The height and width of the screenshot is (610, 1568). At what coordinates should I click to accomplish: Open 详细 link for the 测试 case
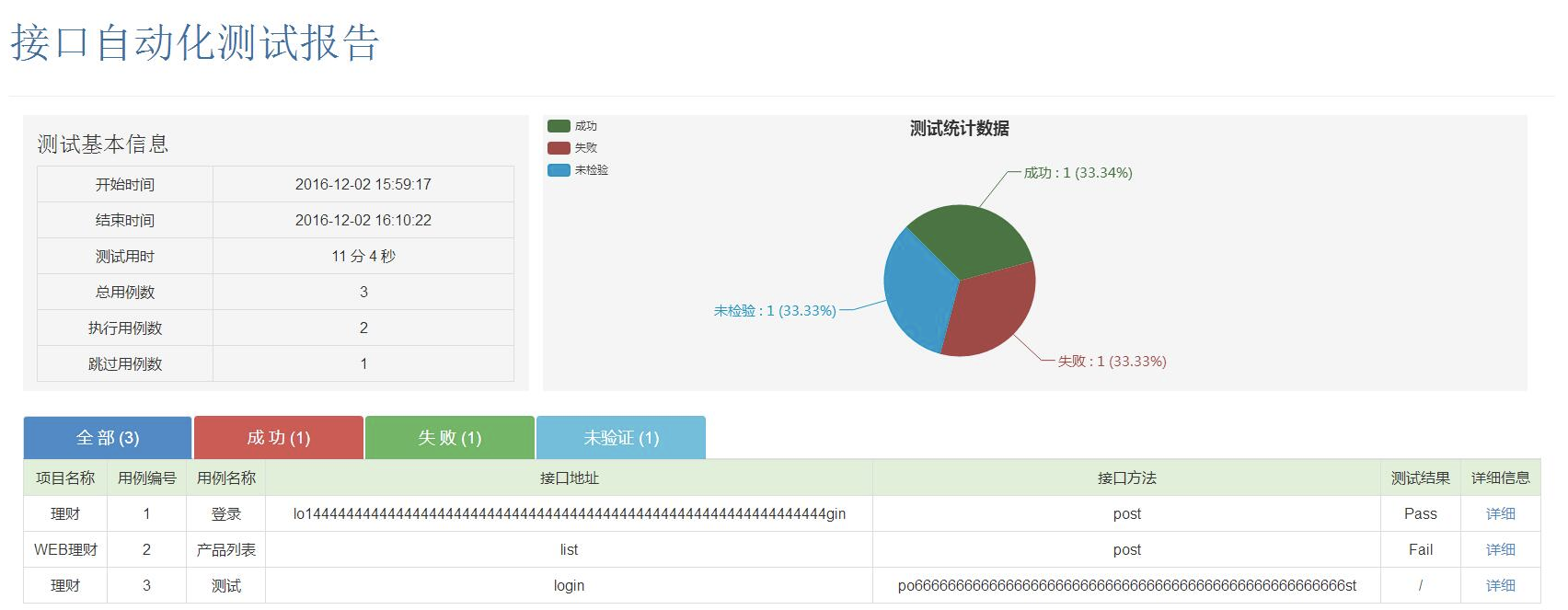coord(1500,586)
